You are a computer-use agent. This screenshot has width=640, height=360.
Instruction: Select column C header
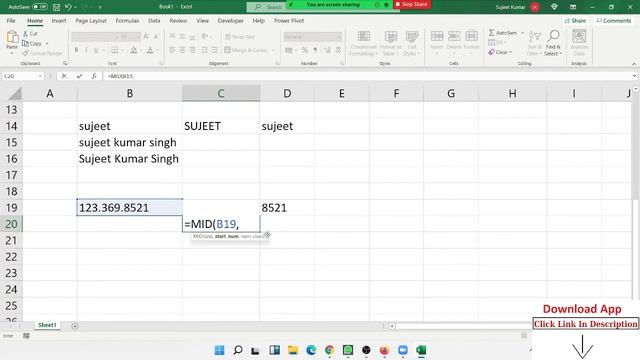(x=221, y=93)
